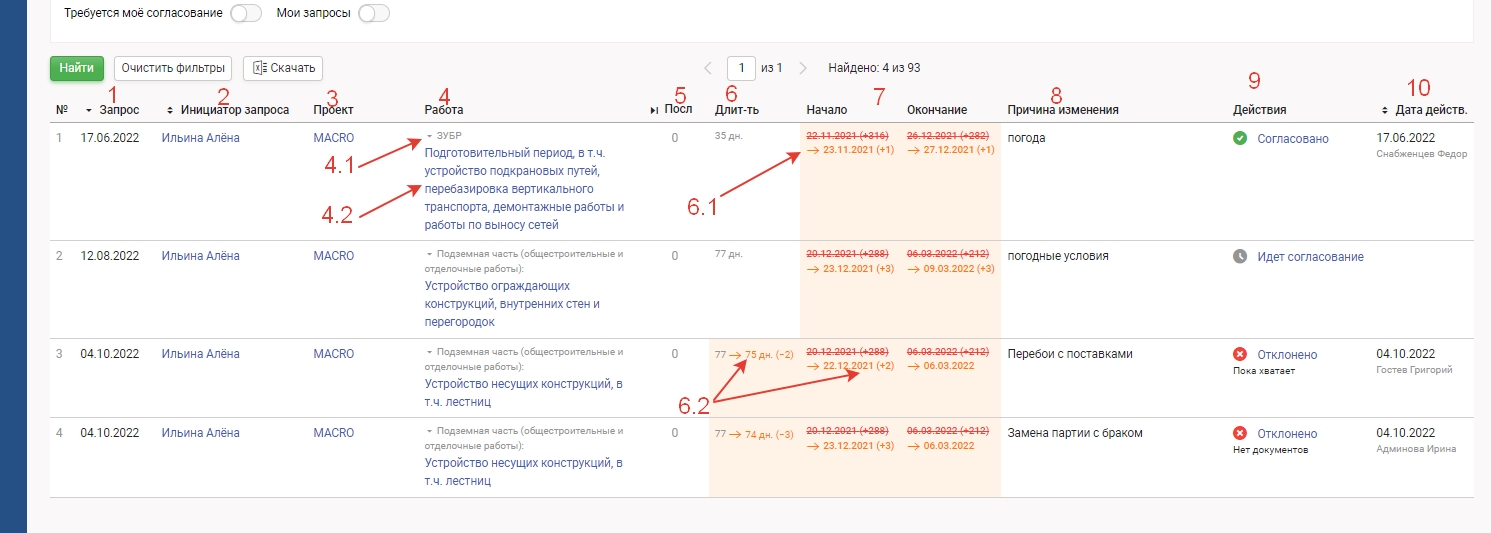Sort by Инициатор запроса column
The width and height of the screenshot is (1491, 533).
tap(169, 110)
